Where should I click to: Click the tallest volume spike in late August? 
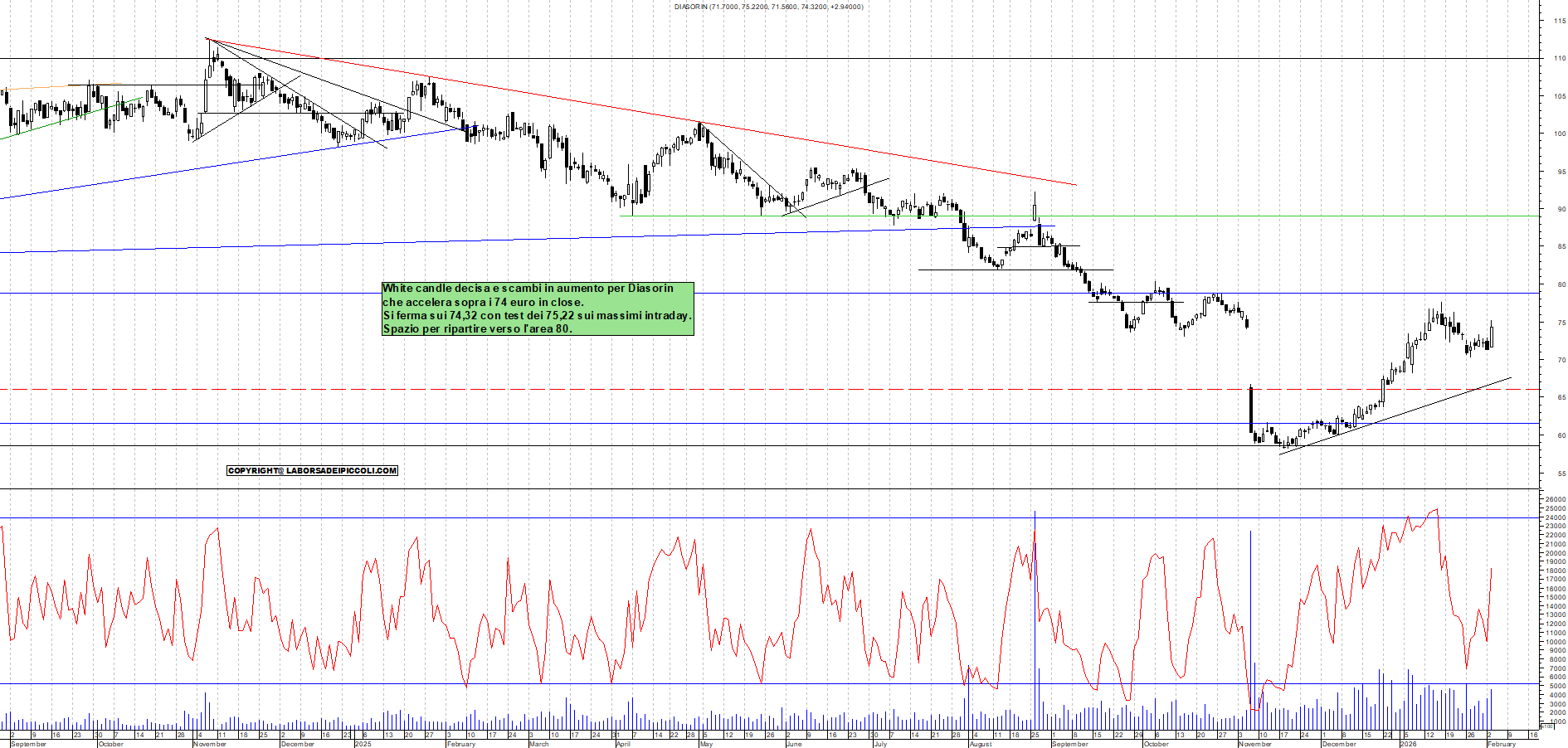(1035, 622)
